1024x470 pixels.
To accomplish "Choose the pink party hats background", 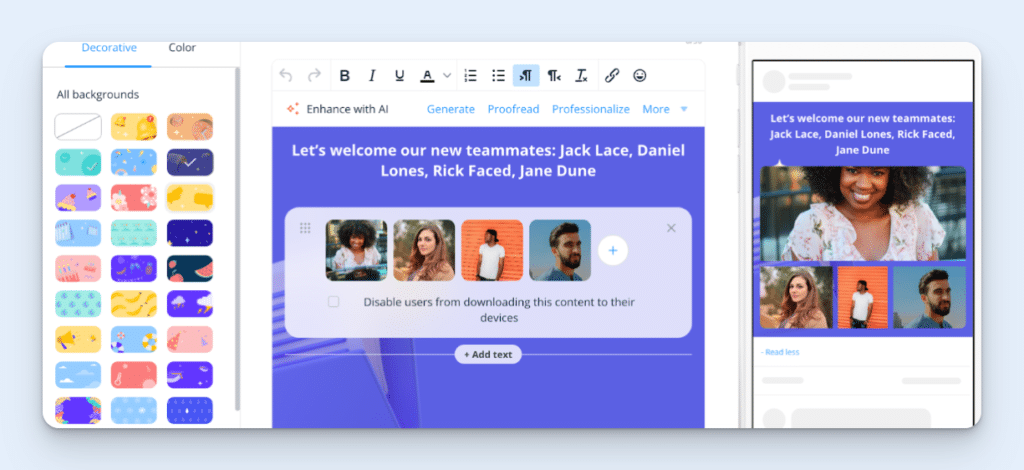I will [190, 339].
